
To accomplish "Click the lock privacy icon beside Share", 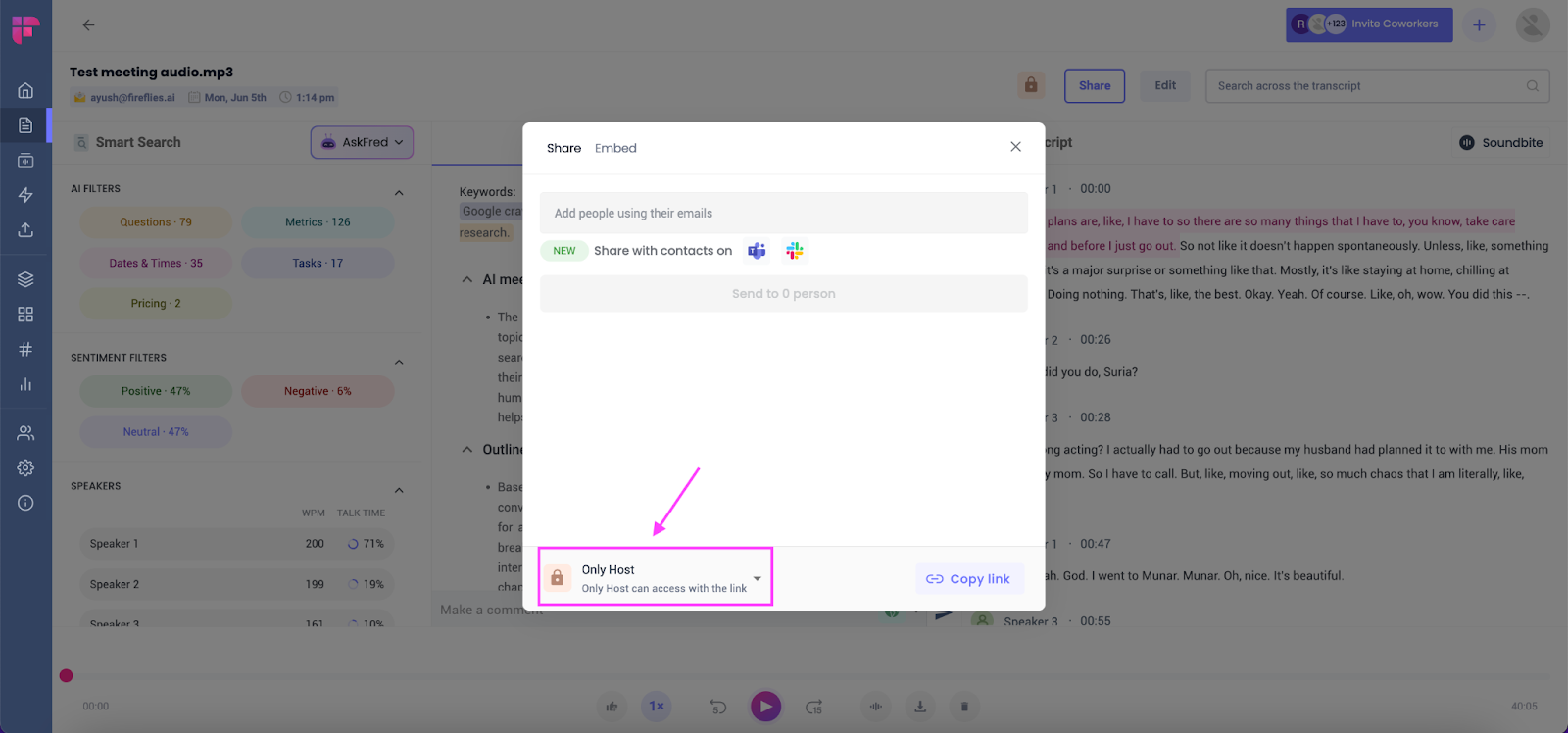I will [x=1031, y=85].
